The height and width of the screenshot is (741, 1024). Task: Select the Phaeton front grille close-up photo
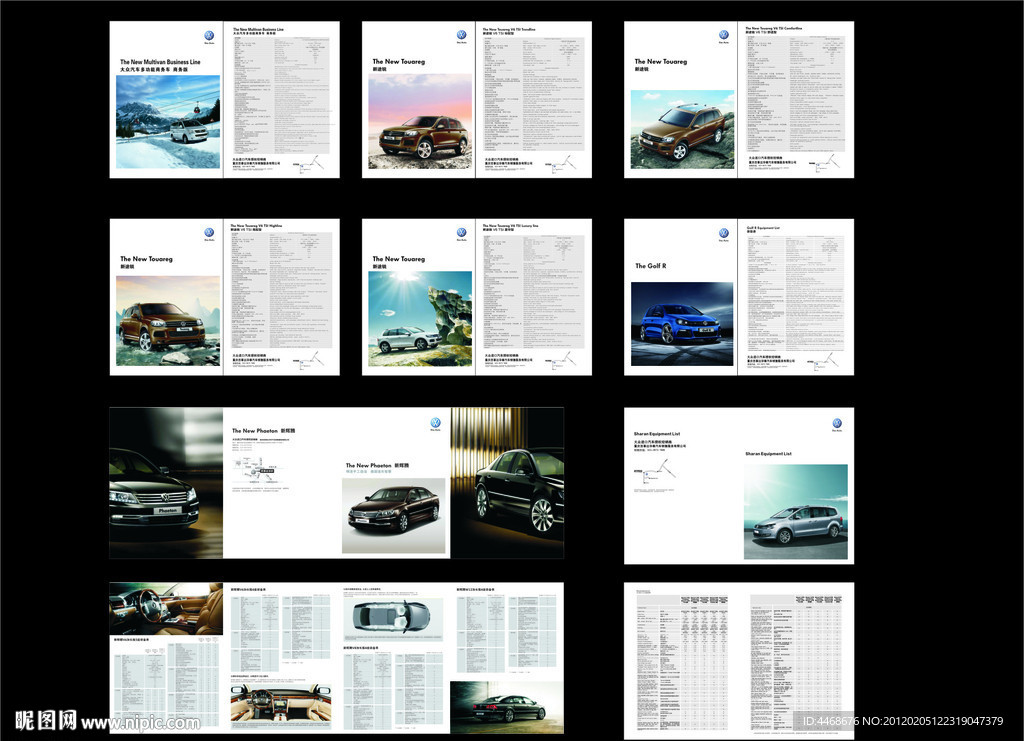(x=166, y=483)
